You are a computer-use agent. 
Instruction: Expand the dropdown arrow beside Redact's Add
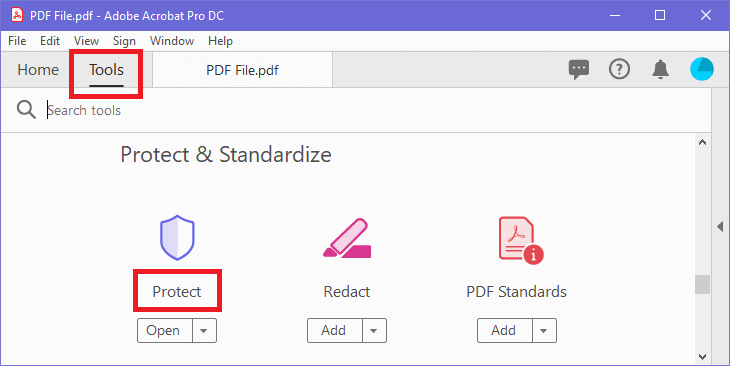(374, 331)
